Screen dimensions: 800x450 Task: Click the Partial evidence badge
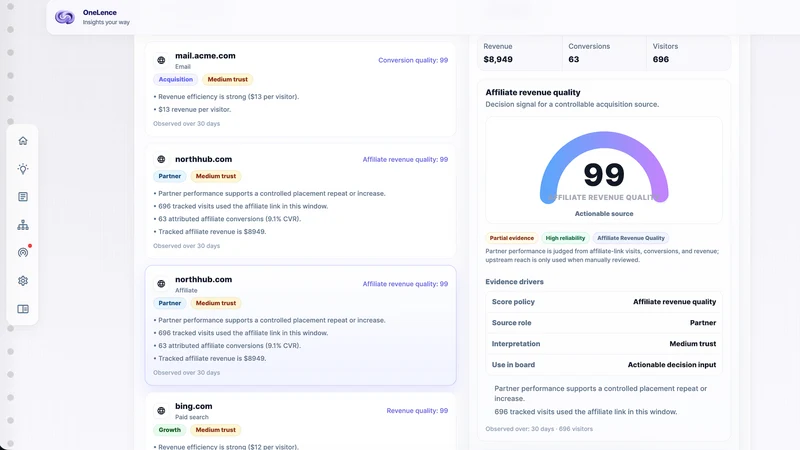[512, 238]
